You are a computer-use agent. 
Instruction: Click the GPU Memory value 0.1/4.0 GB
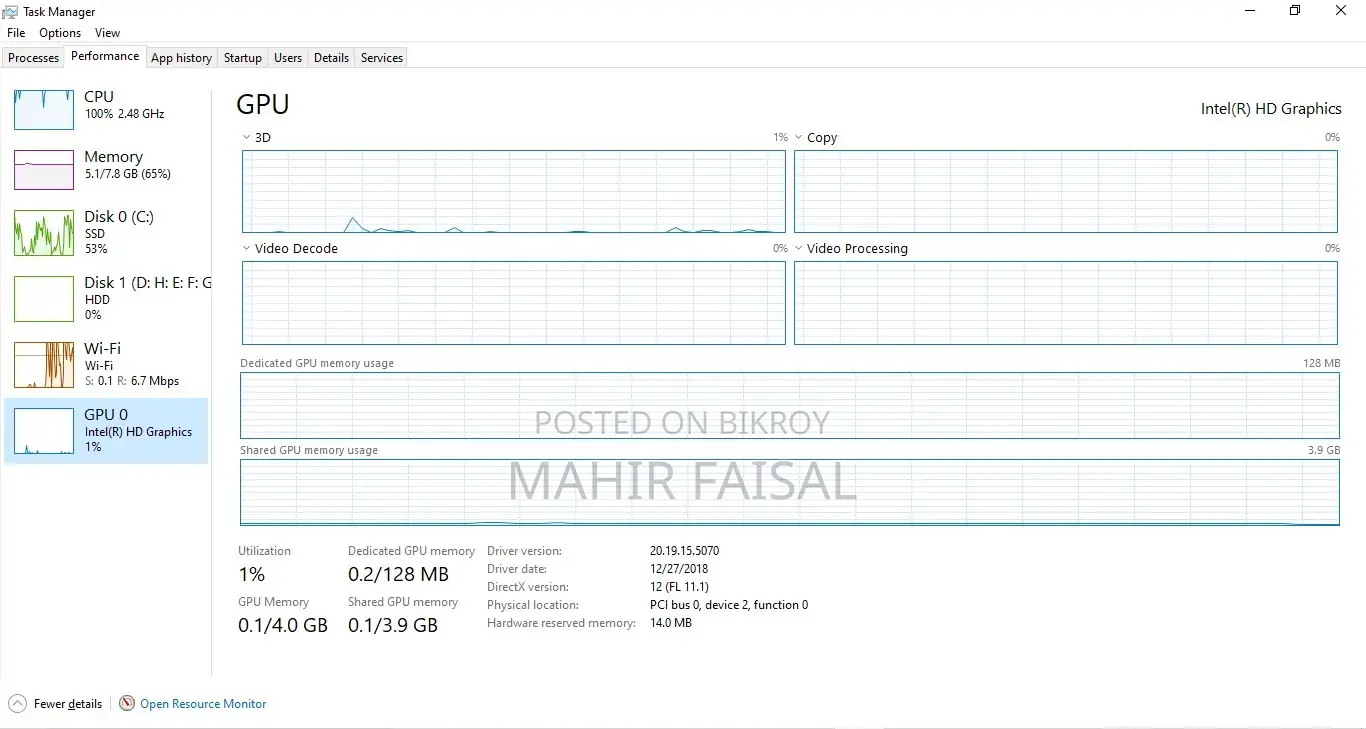click(x=283, y=625)
